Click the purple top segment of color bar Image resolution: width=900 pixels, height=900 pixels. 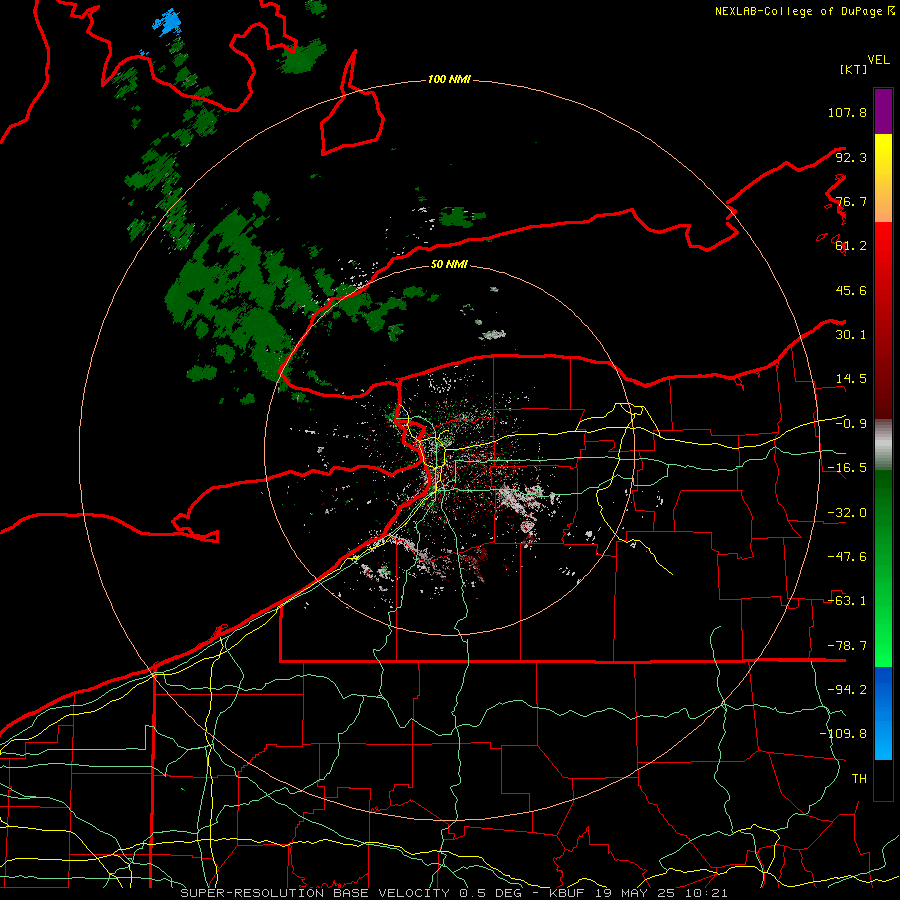[883, 111]
